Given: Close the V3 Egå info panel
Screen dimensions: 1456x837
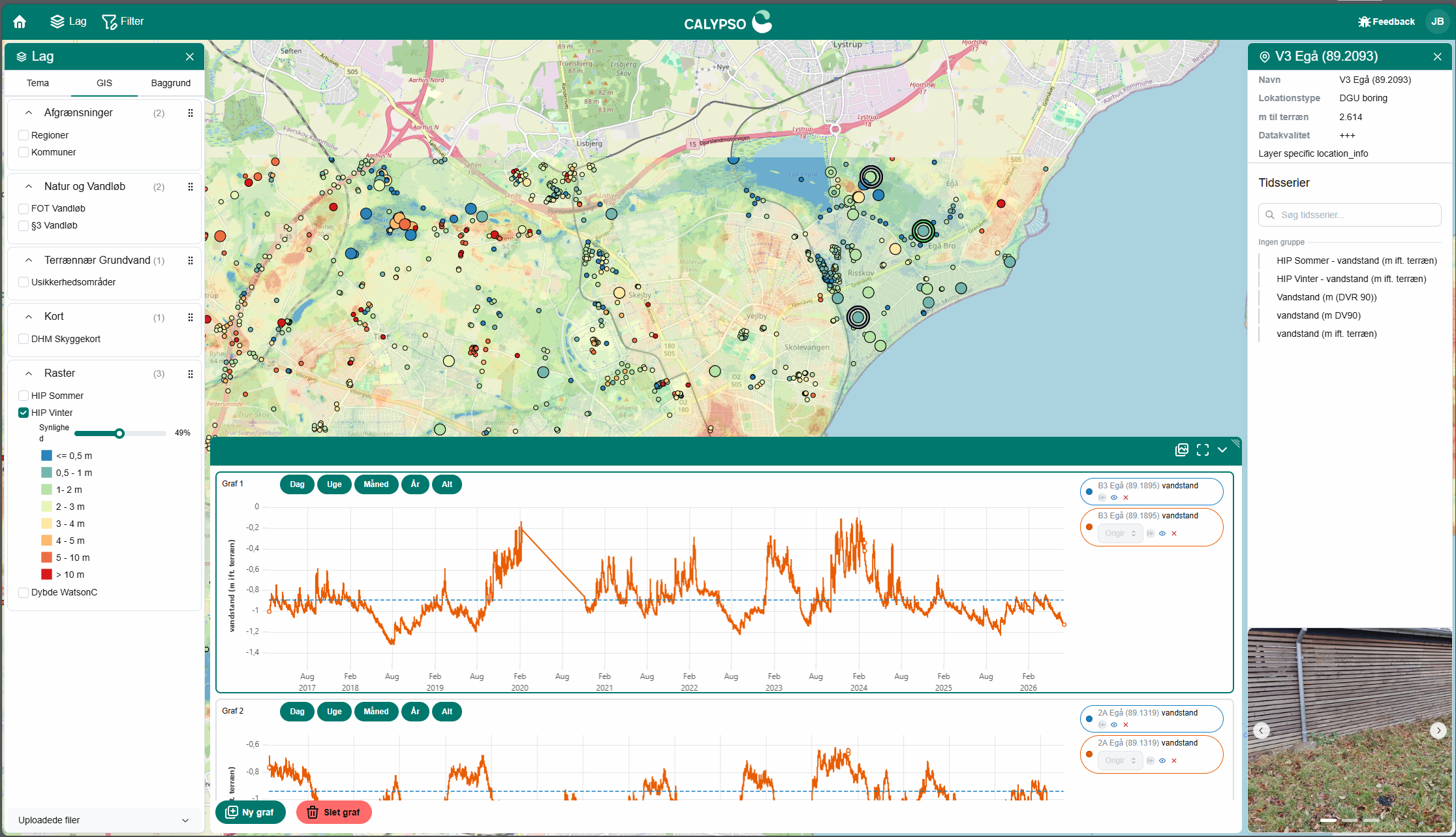Looking at the screenshot, I should (1438, 57).
